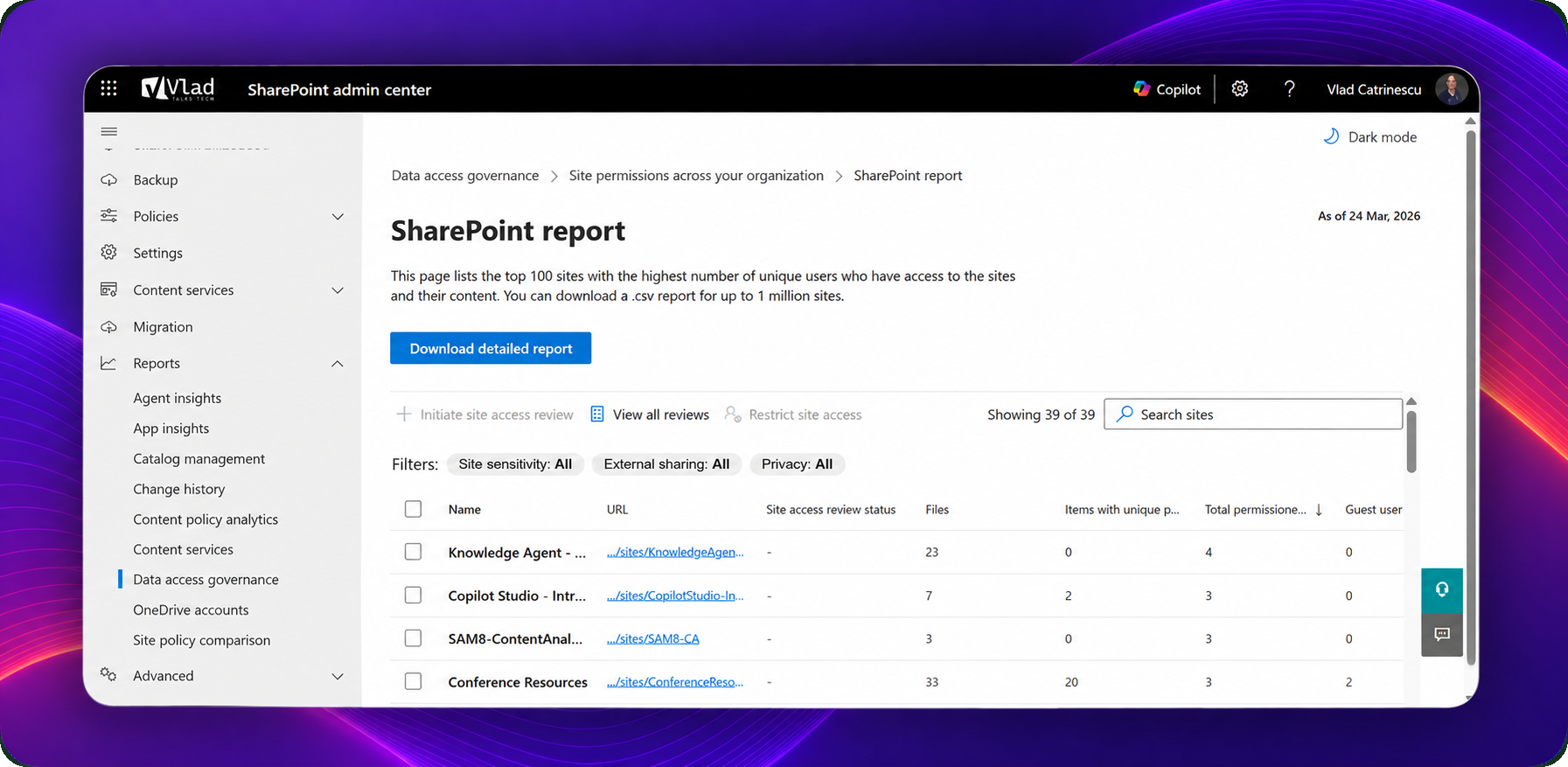1568x767 pixels.
Task: Click the Policies sliders icon
Action: pos(109,216)
